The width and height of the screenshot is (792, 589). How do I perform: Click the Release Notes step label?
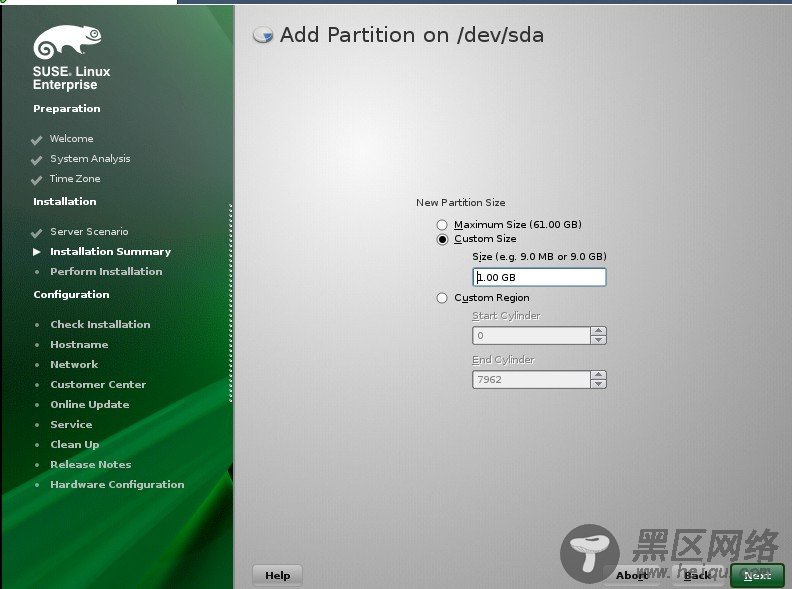pos(90,464)
